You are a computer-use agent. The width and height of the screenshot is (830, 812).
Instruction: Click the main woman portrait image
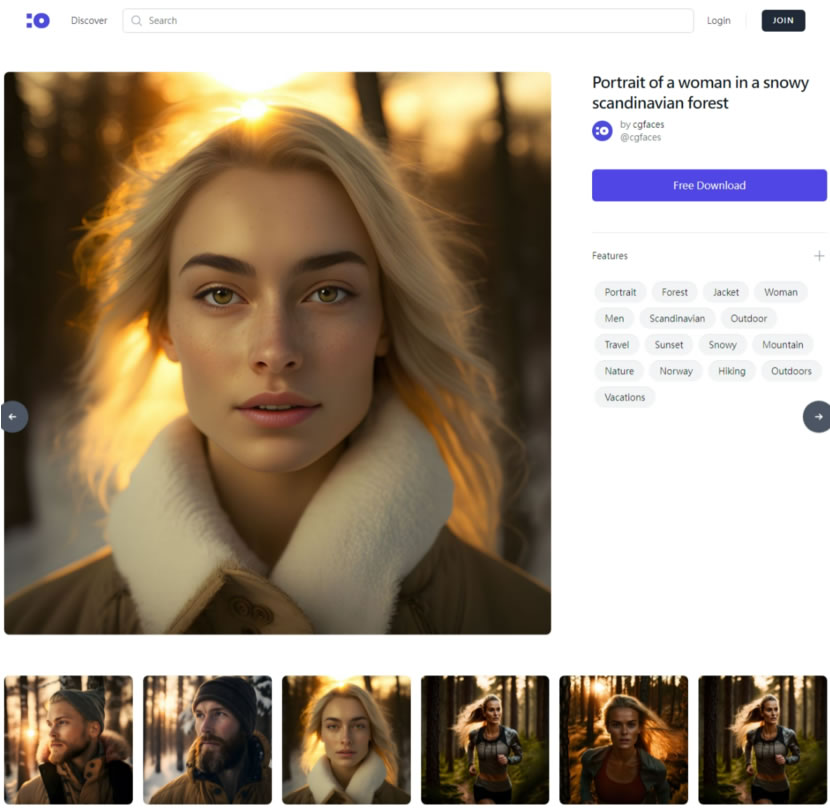coord(277,353)
